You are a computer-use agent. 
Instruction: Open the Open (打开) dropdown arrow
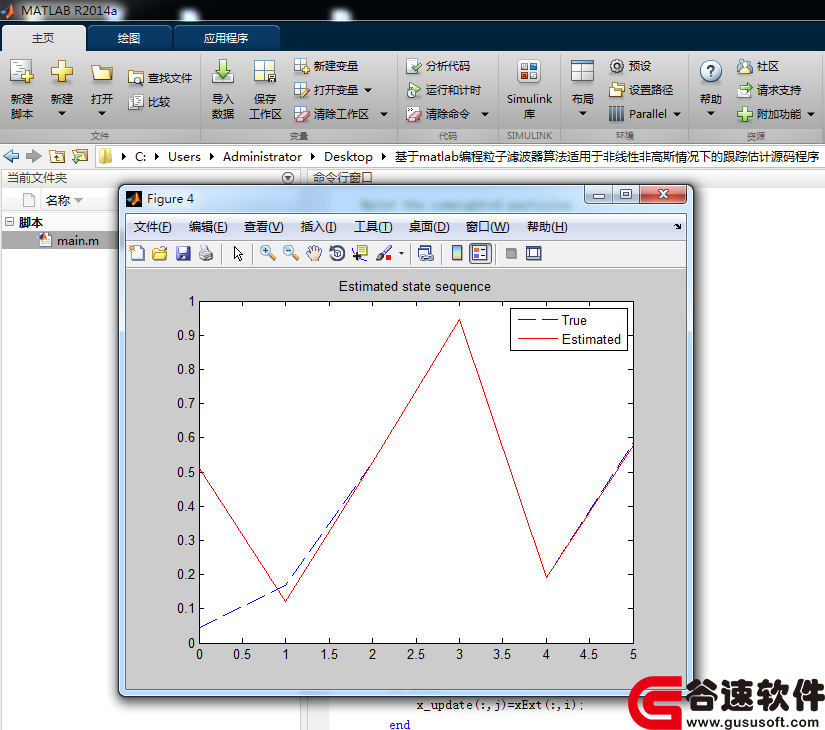102,113
